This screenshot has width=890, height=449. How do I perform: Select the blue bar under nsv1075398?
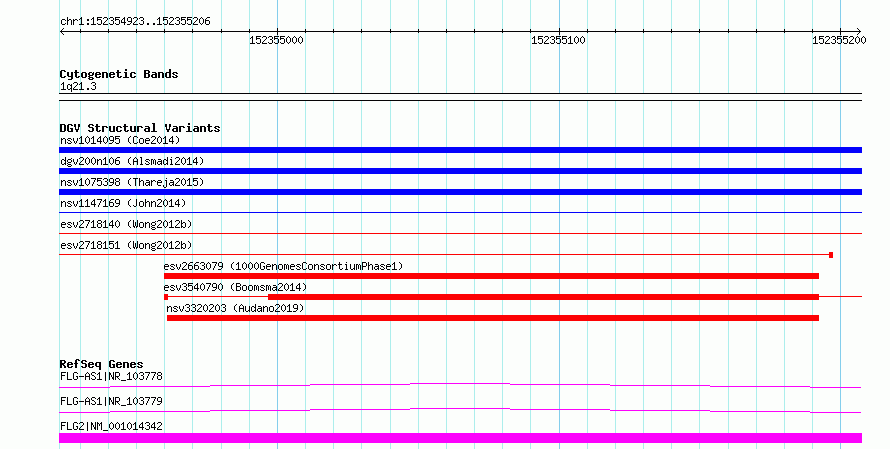[x=460, y=192]
